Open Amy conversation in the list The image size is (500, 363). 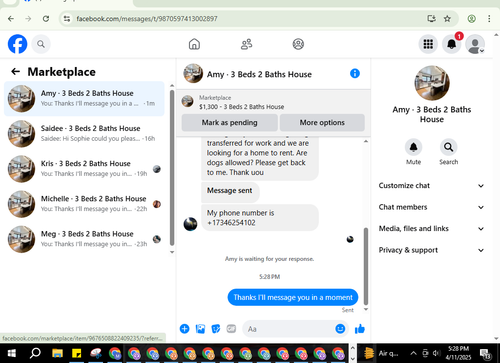[84, 99]
